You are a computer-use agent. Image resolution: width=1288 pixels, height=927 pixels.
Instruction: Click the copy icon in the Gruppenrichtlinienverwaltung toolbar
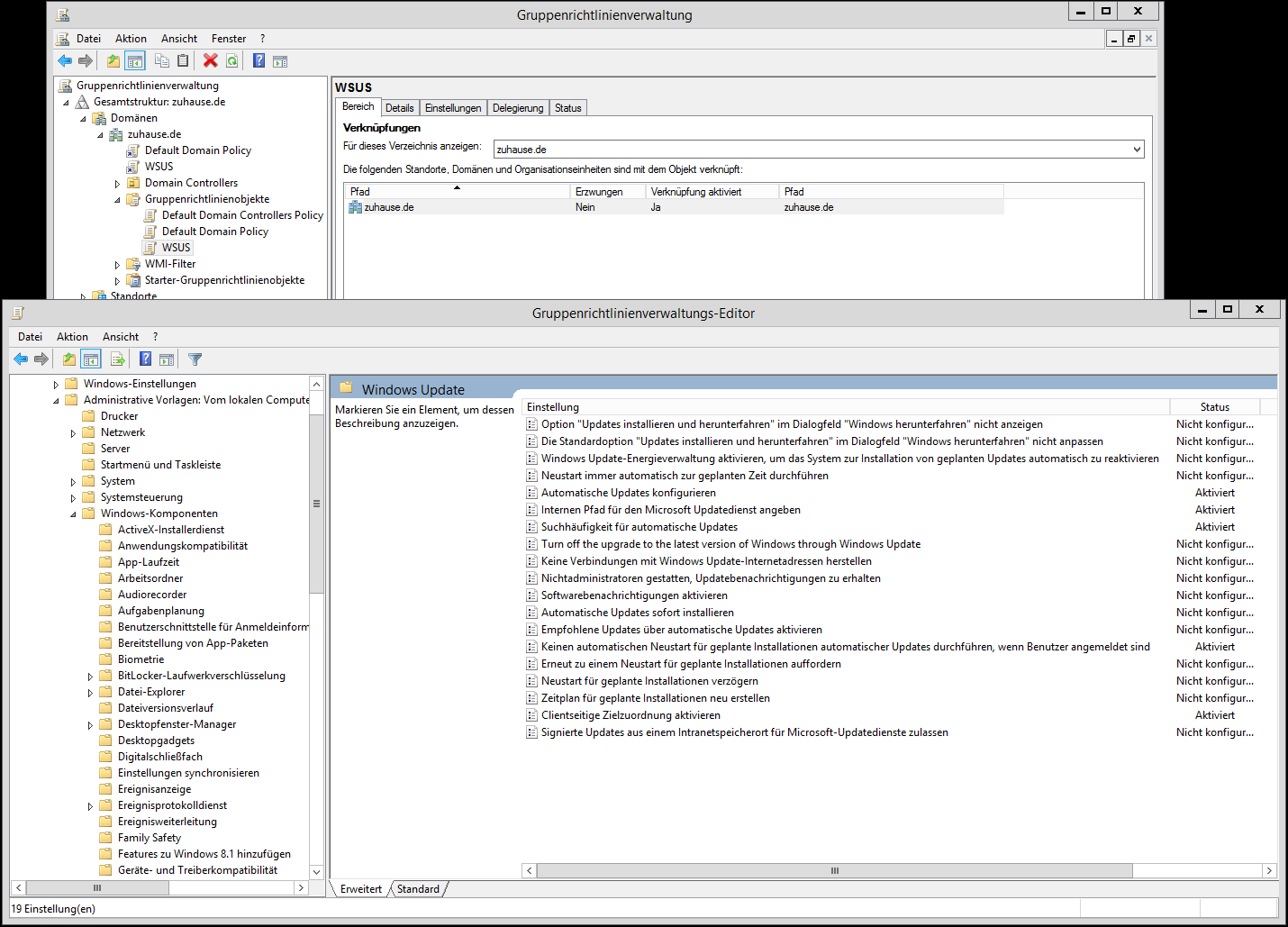(162, 60)
